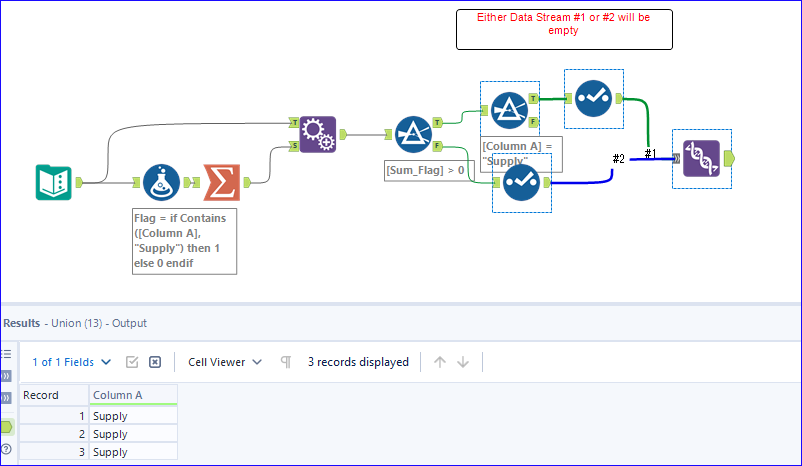Click the [Sum_Flag] > 0 annotation

point(430,170)
